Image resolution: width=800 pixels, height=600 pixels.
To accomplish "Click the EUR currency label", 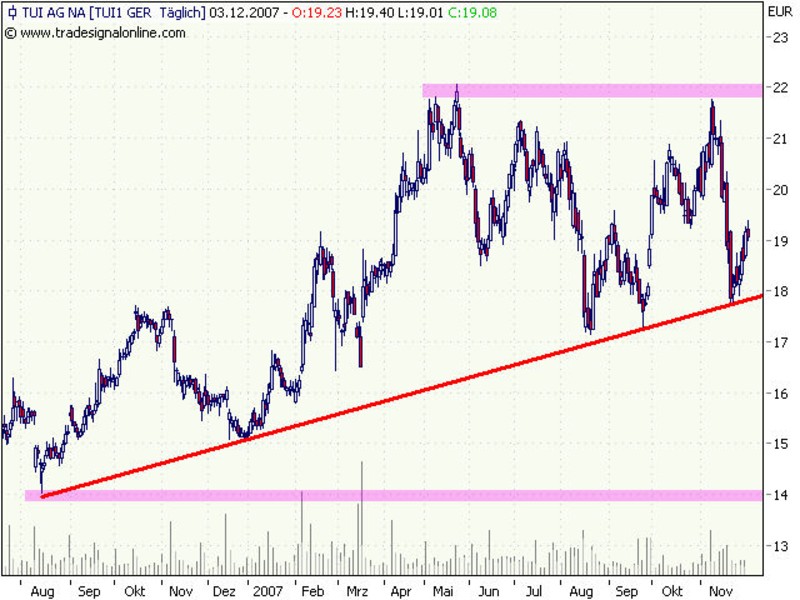I will 779,12.
